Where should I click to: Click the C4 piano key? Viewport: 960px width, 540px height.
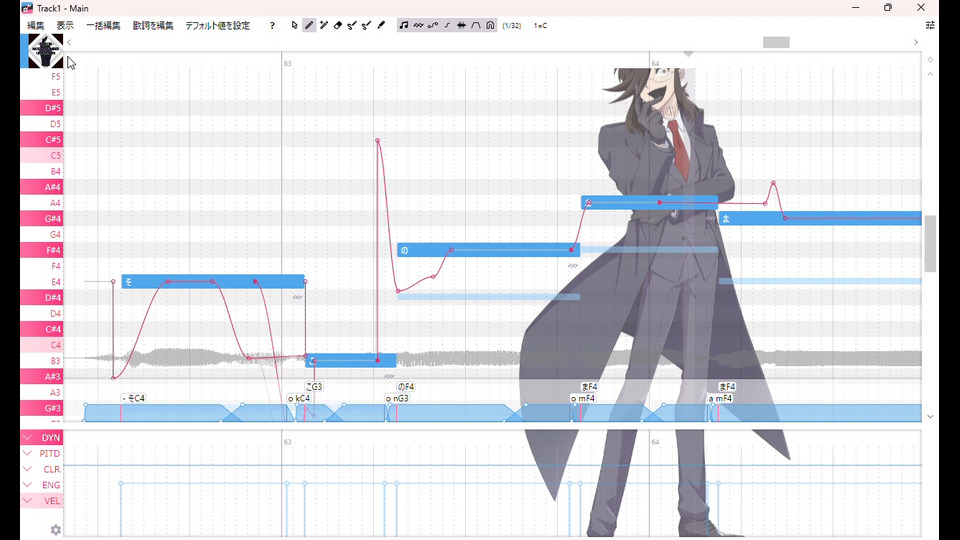(x=42, y=345)
